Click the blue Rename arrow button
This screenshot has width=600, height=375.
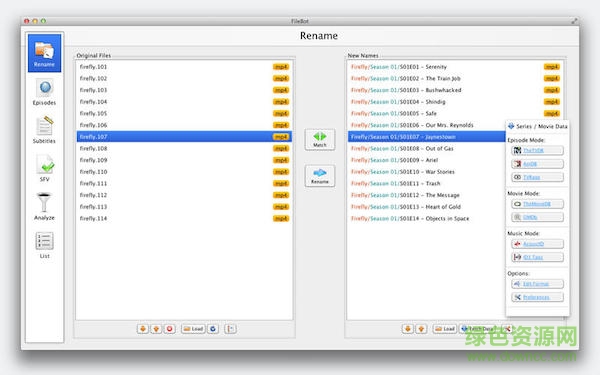click(x=320, y=176)
